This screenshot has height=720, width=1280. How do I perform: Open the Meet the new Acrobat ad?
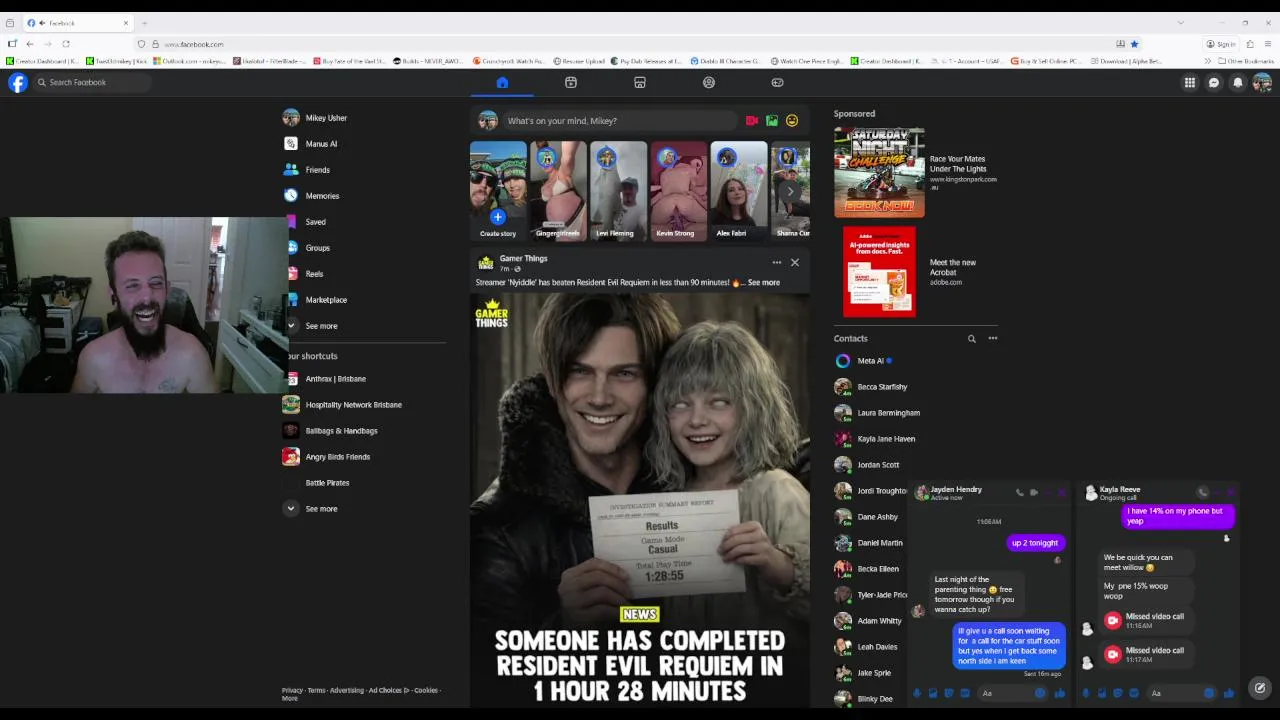pyautogui.click(x=917, y=272)
